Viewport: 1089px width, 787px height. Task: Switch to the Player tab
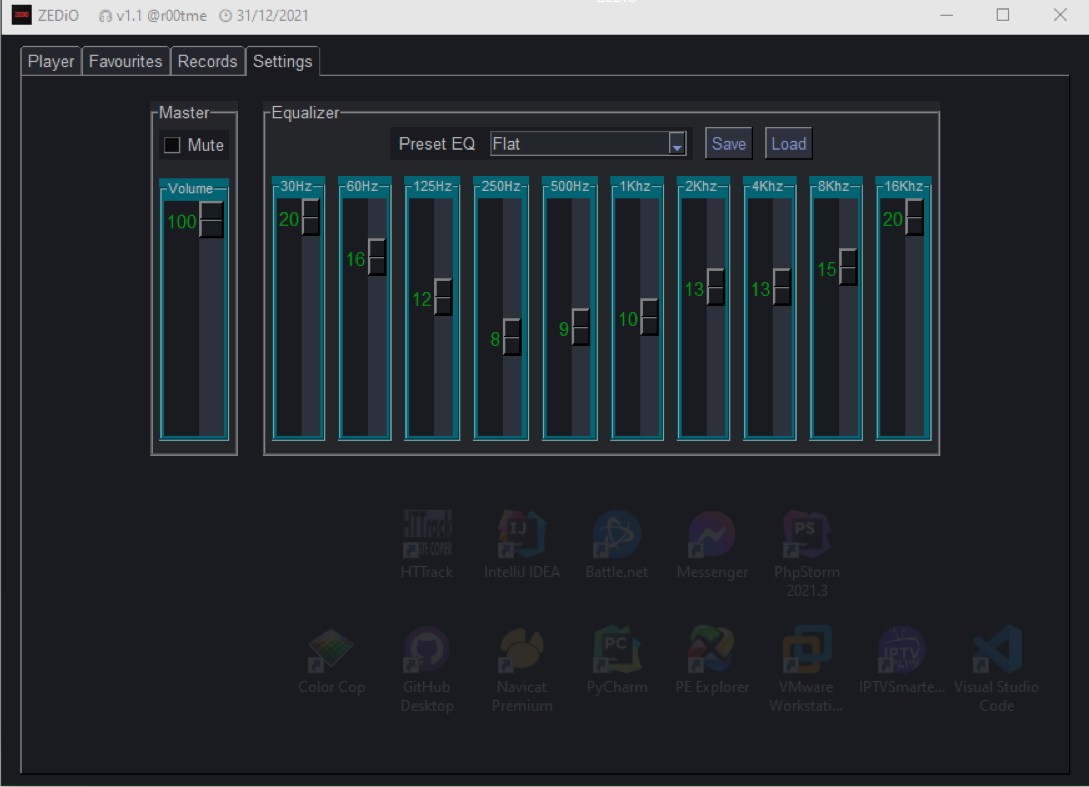[x=50, y=61]
